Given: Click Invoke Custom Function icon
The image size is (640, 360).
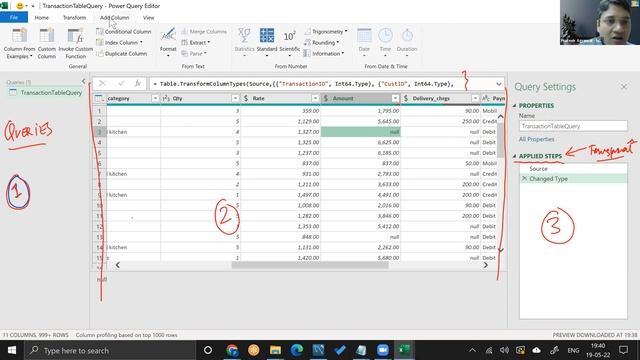Looking at the screenshot, I should pos(76,36).
